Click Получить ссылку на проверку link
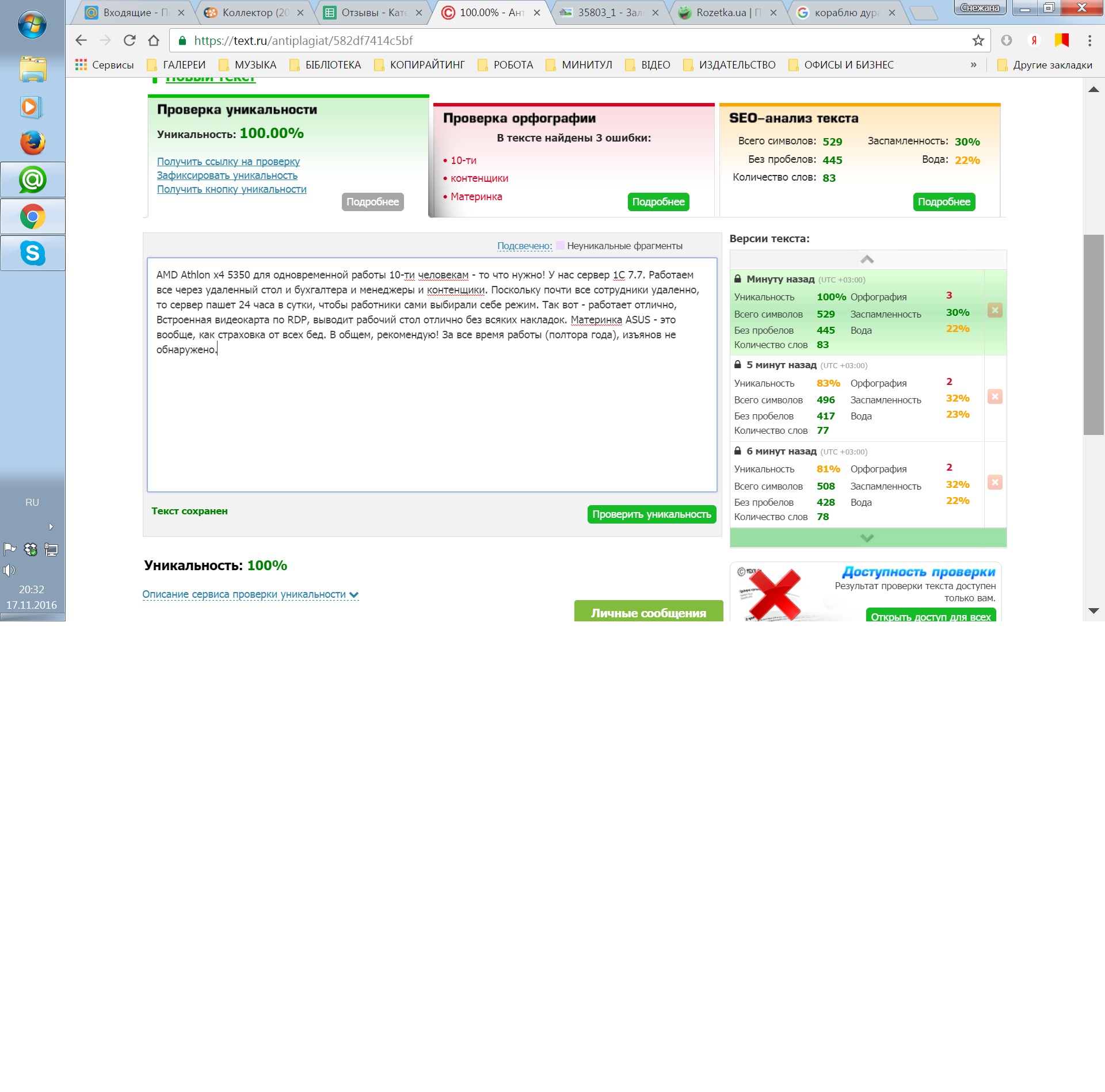Screen dimensions: 1105x1092 (x=228, y=162)
